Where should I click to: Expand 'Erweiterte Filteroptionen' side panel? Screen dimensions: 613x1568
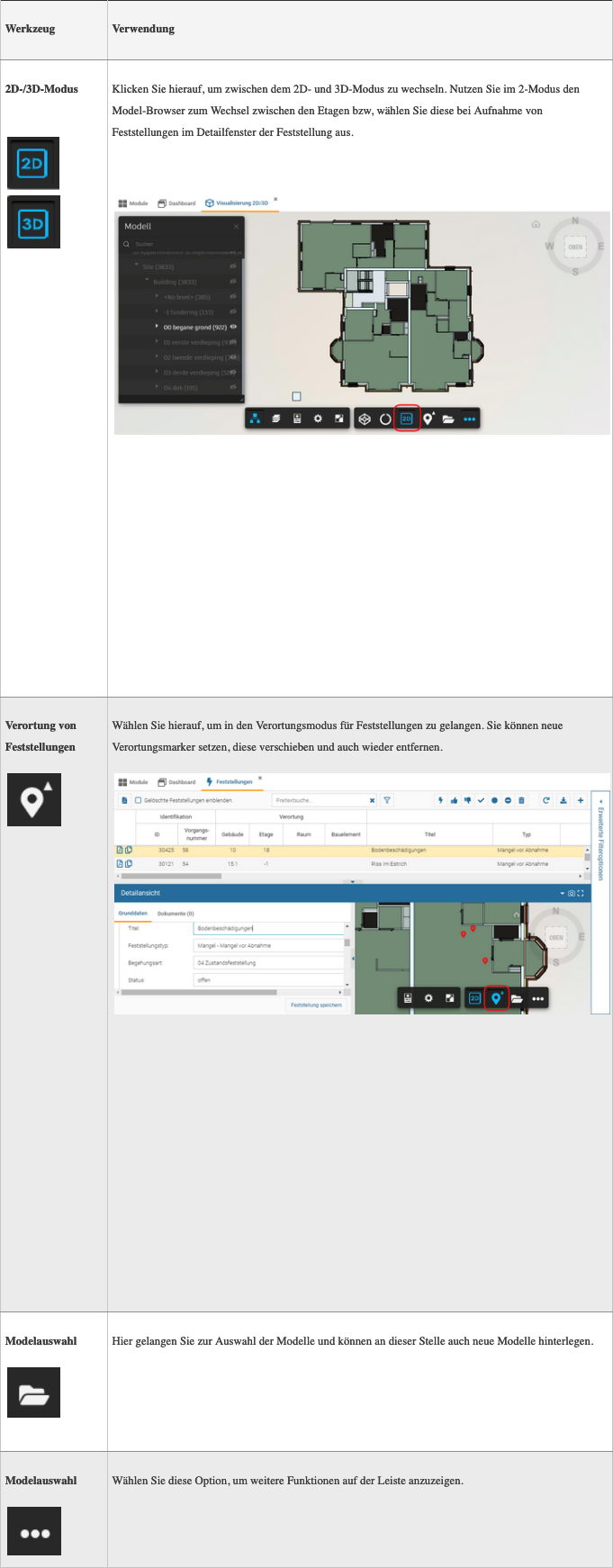point(600,842)
